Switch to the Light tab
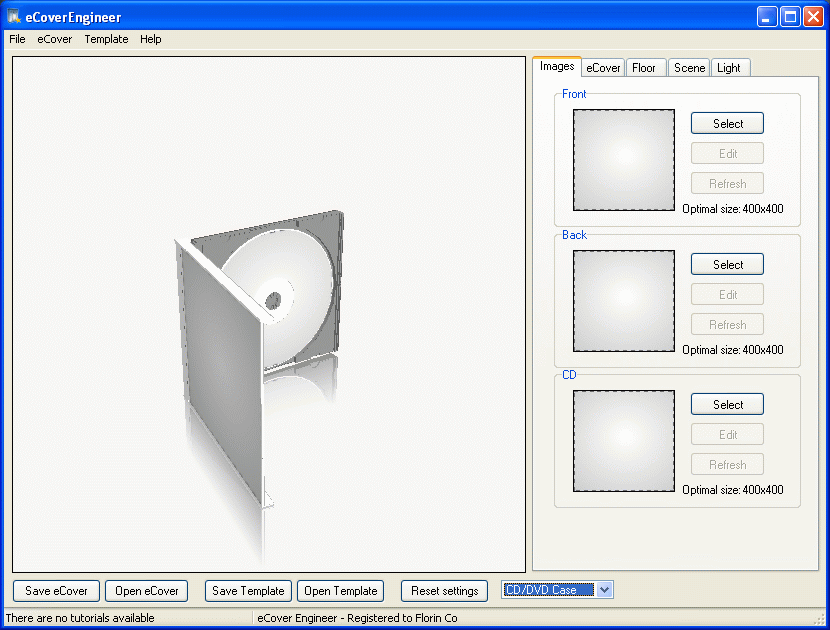Image resolution: width=830 pixels, height=630 pixels. [x=730, y=67]
